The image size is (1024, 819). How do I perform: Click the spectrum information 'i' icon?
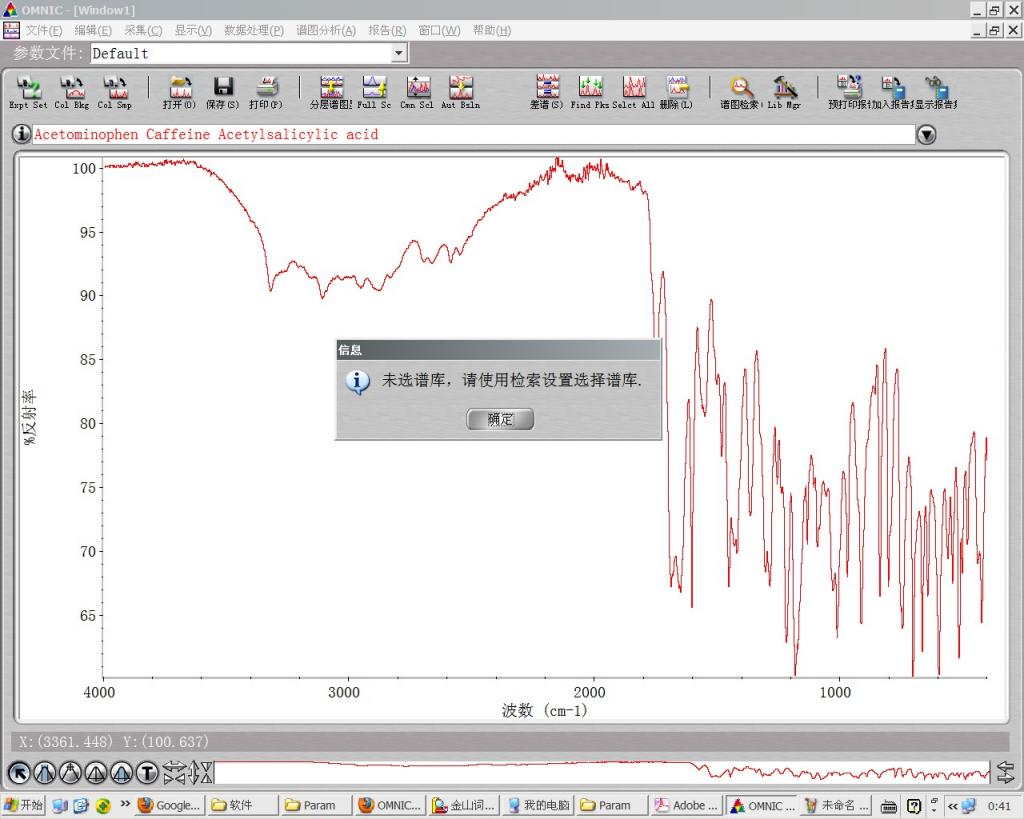(22, 134)
